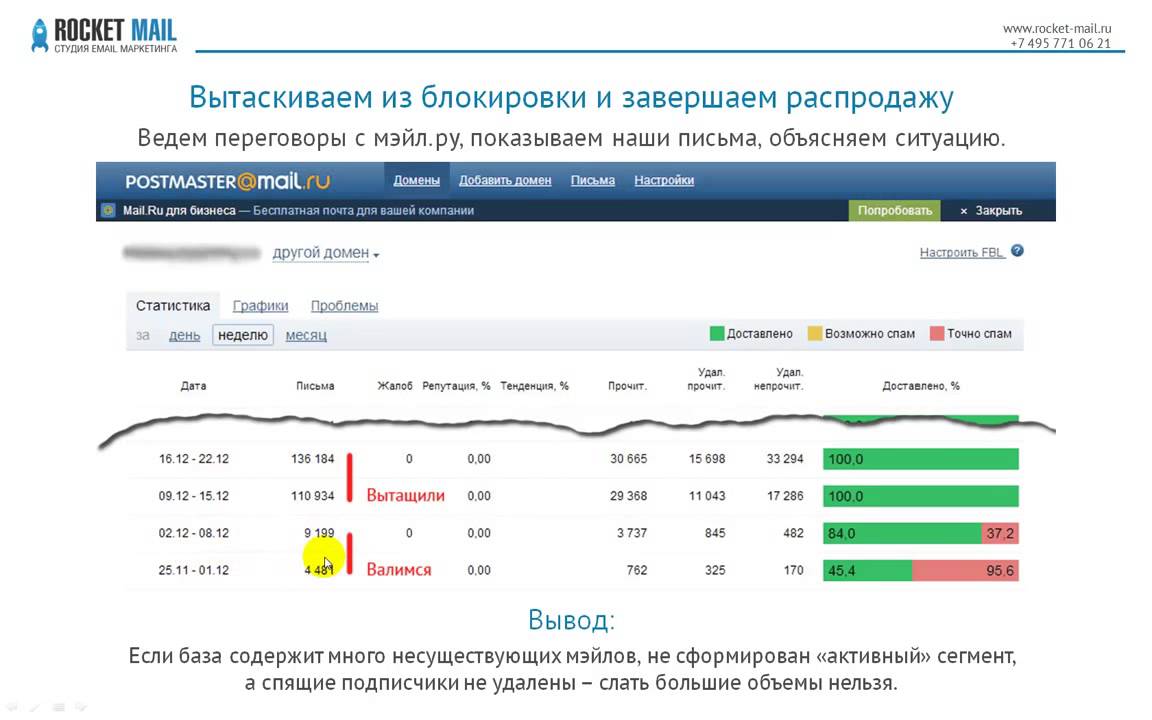Click the yellow Возможно спам legend swatch

click(x=815, y=334)
